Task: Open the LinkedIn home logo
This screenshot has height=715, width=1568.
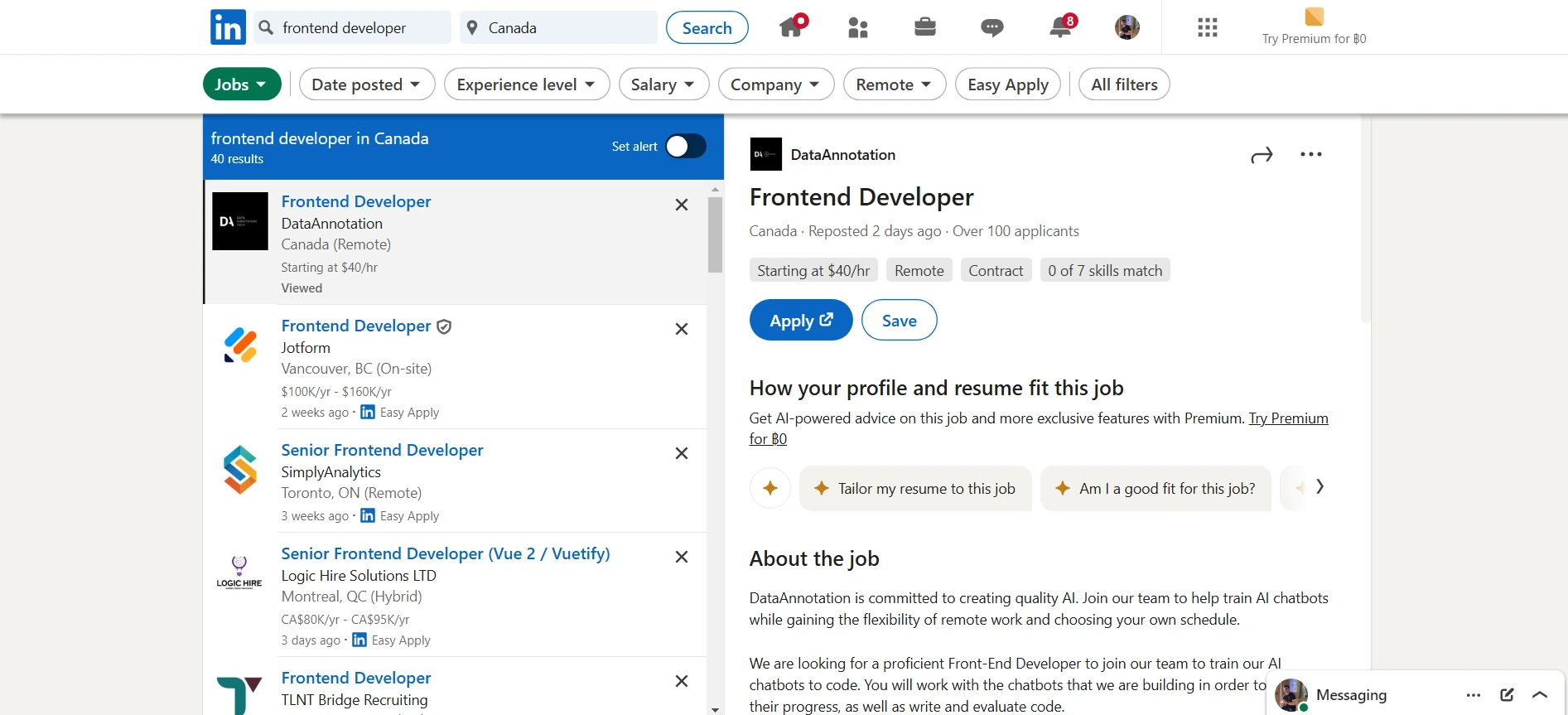Action: (228, 27)
